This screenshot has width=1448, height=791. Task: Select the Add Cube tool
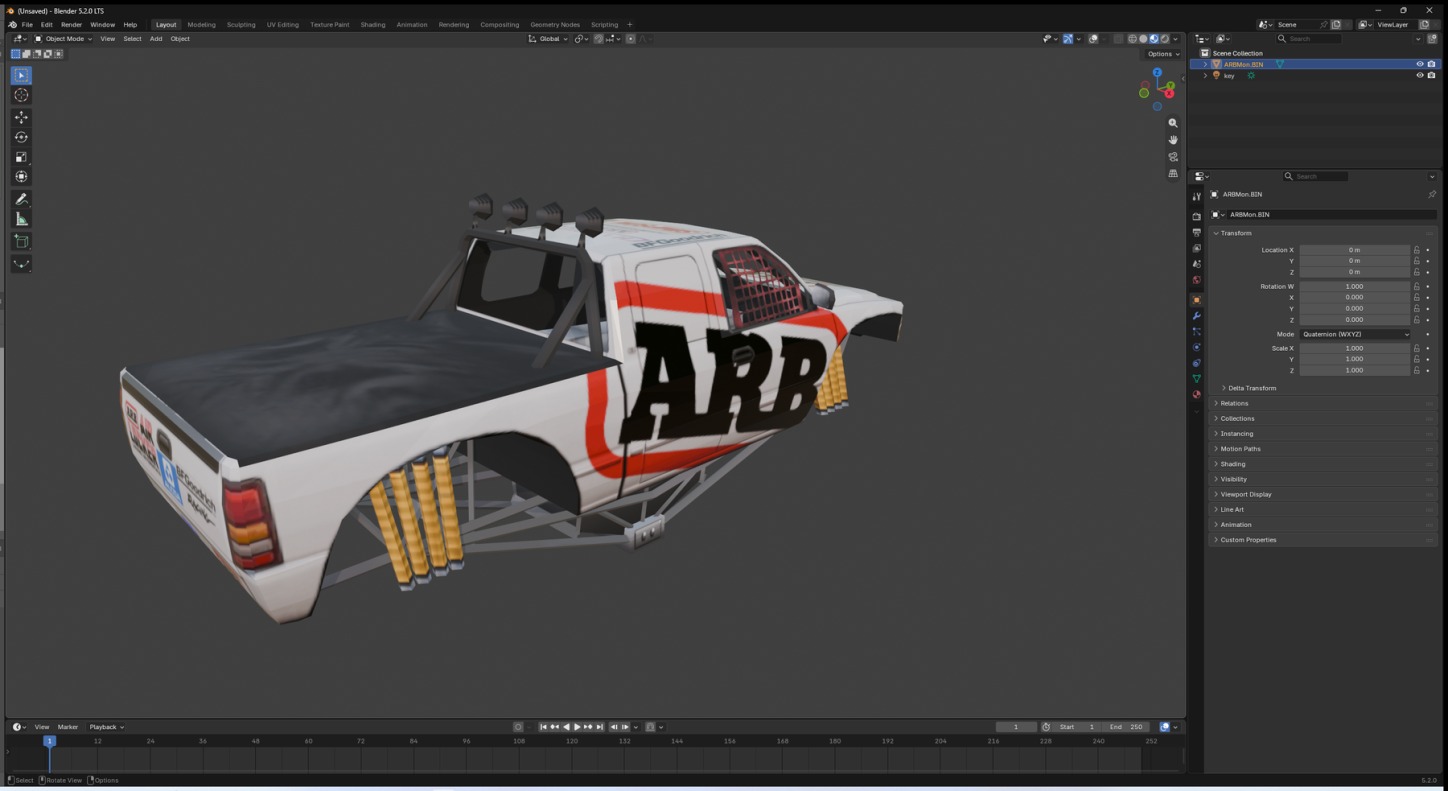21,241
